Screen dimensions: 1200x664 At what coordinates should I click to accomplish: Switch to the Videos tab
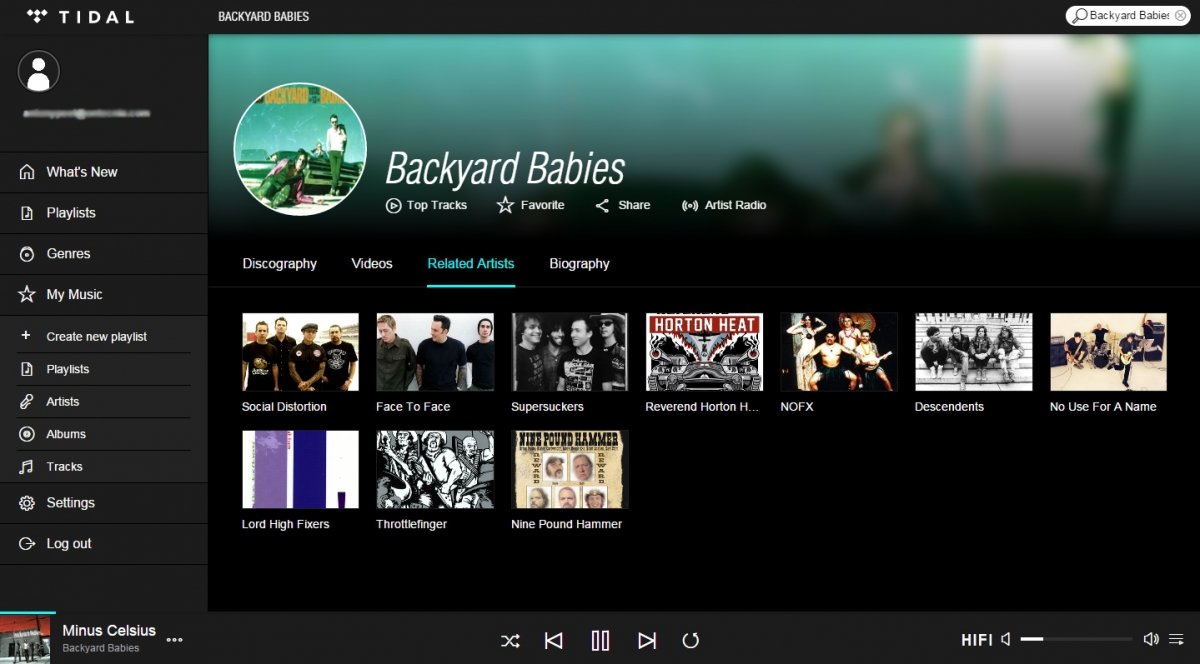point(372,264)
